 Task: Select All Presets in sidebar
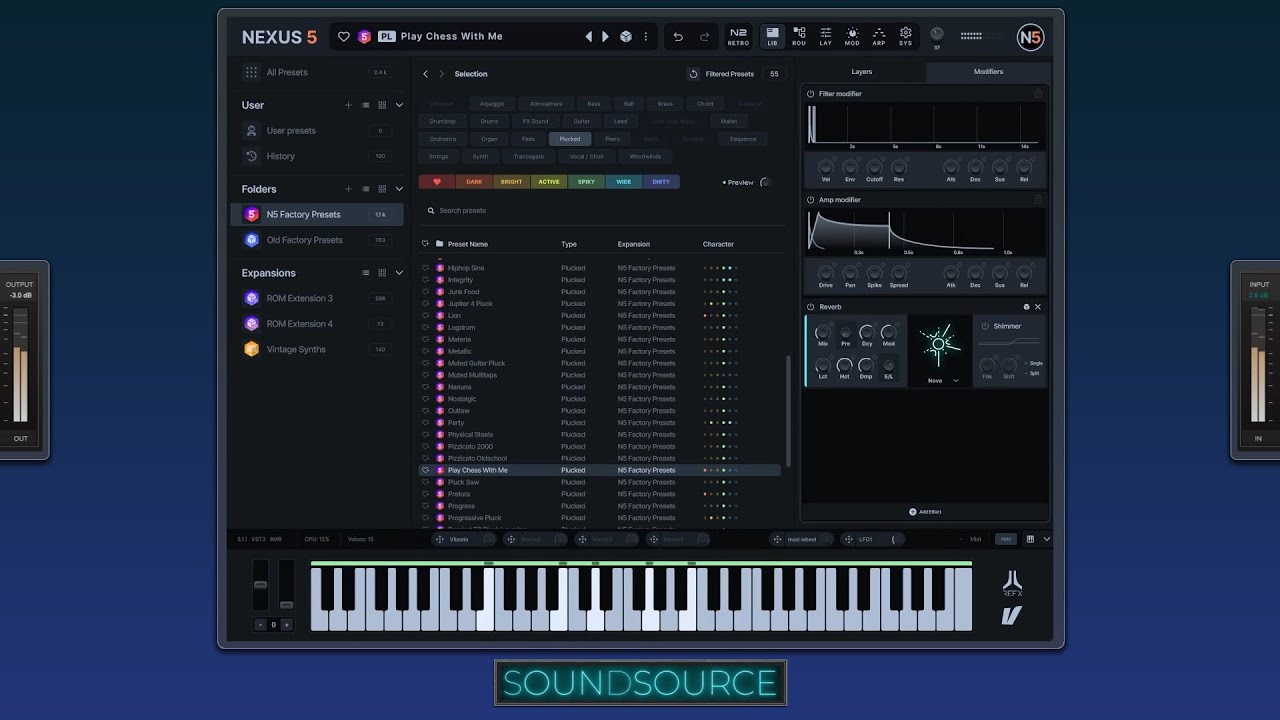(318, 73)
